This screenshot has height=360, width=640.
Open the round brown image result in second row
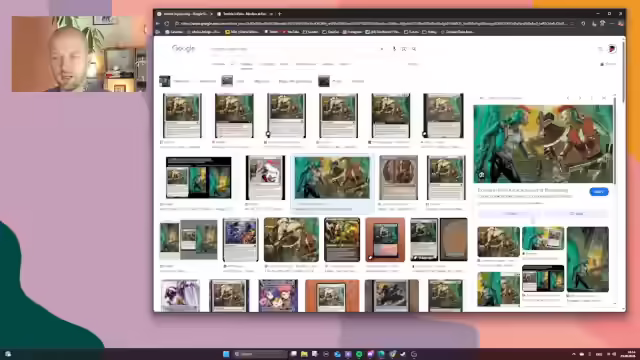pyautogui.click(x=398, y=178)
